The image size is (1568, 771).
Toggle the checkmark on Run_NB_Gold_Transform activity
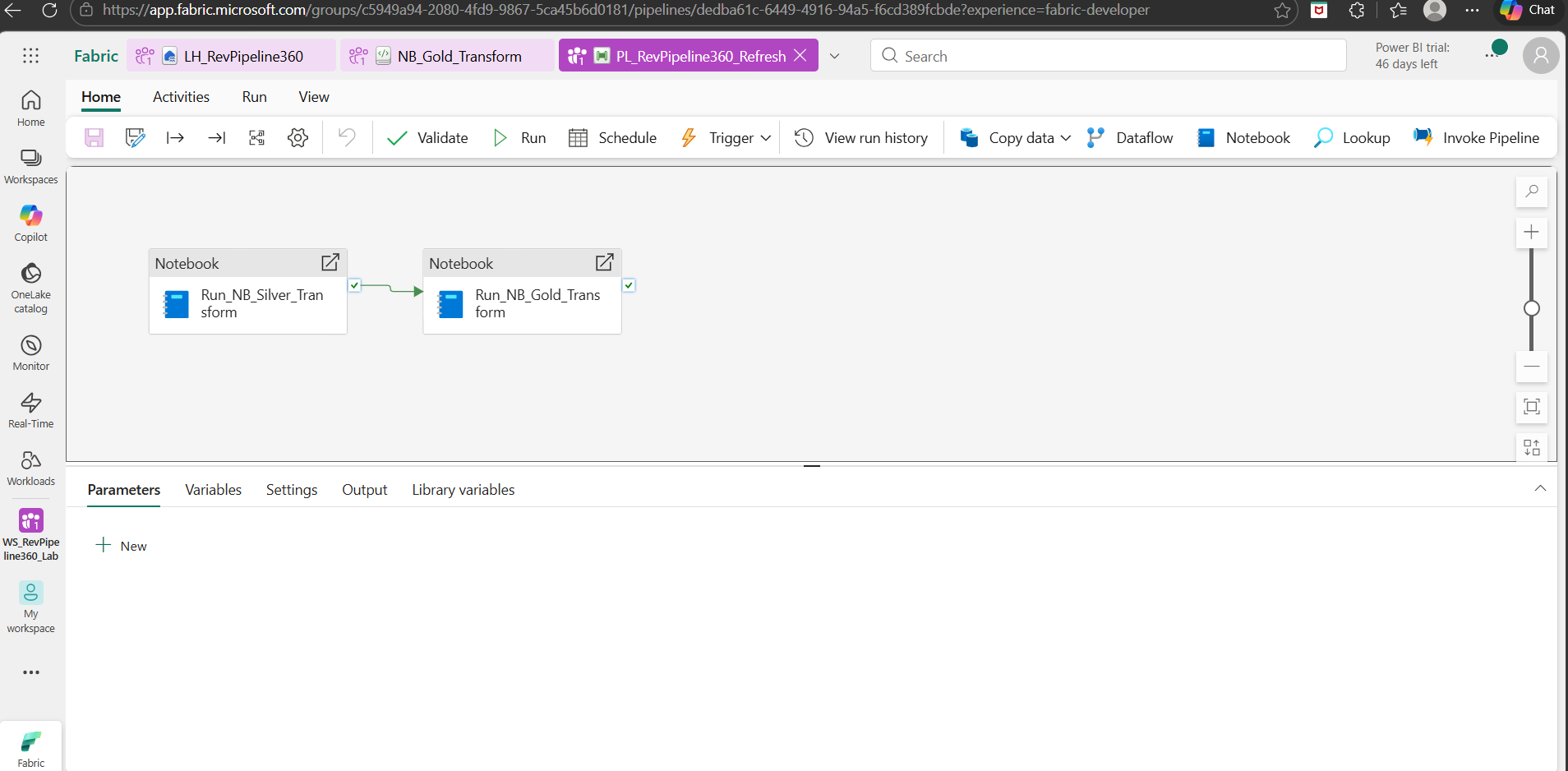pos(629,285)
